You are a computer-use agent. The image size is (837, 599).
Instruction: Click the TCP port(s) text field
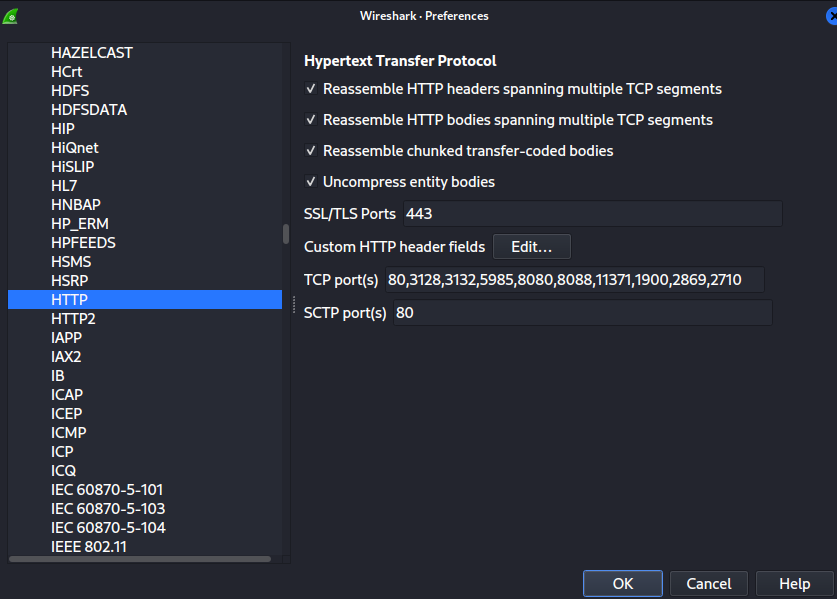pyautogui.click(x=574, y=280)
